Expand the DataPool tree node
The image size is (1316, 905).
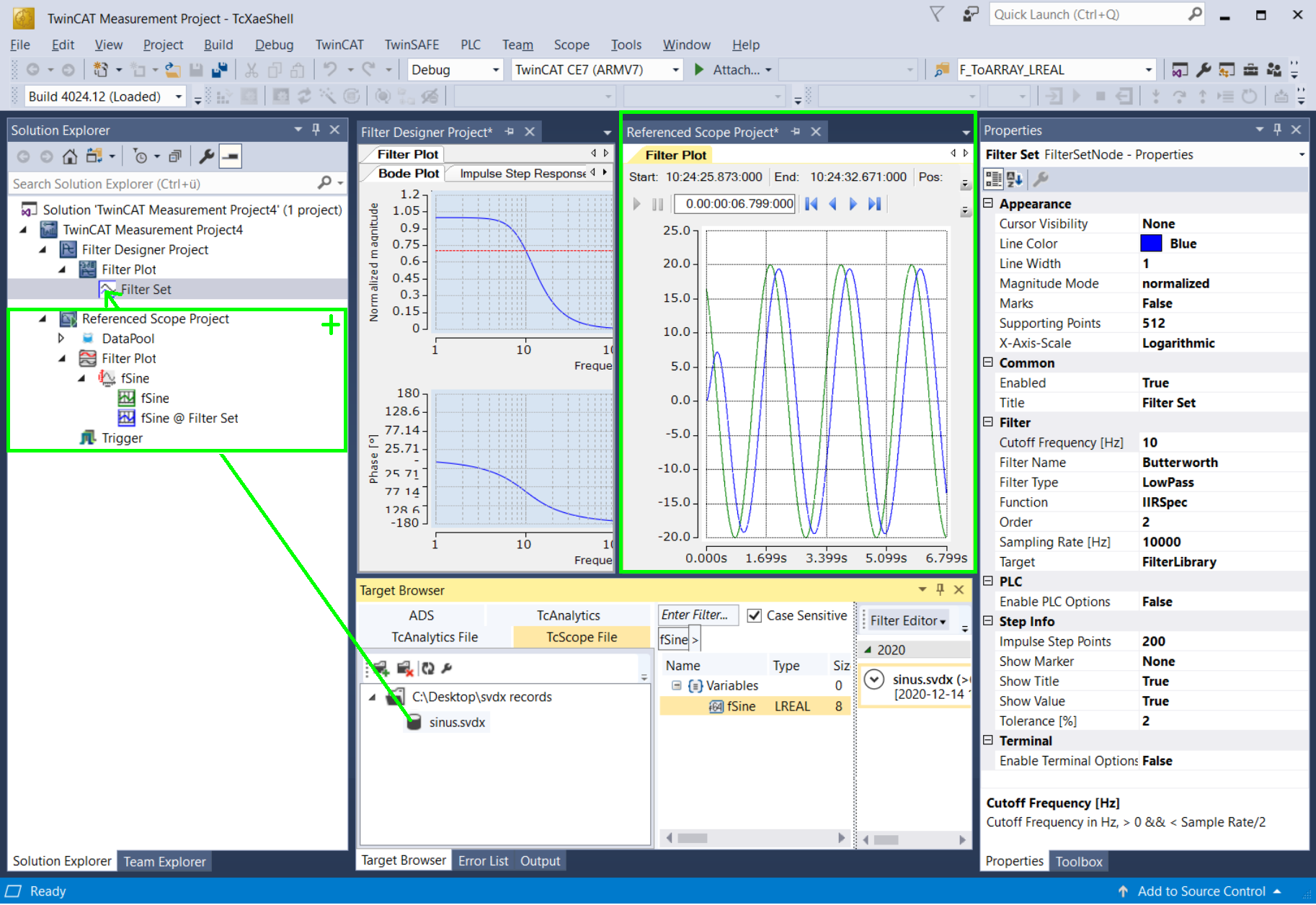click(61, 338)
